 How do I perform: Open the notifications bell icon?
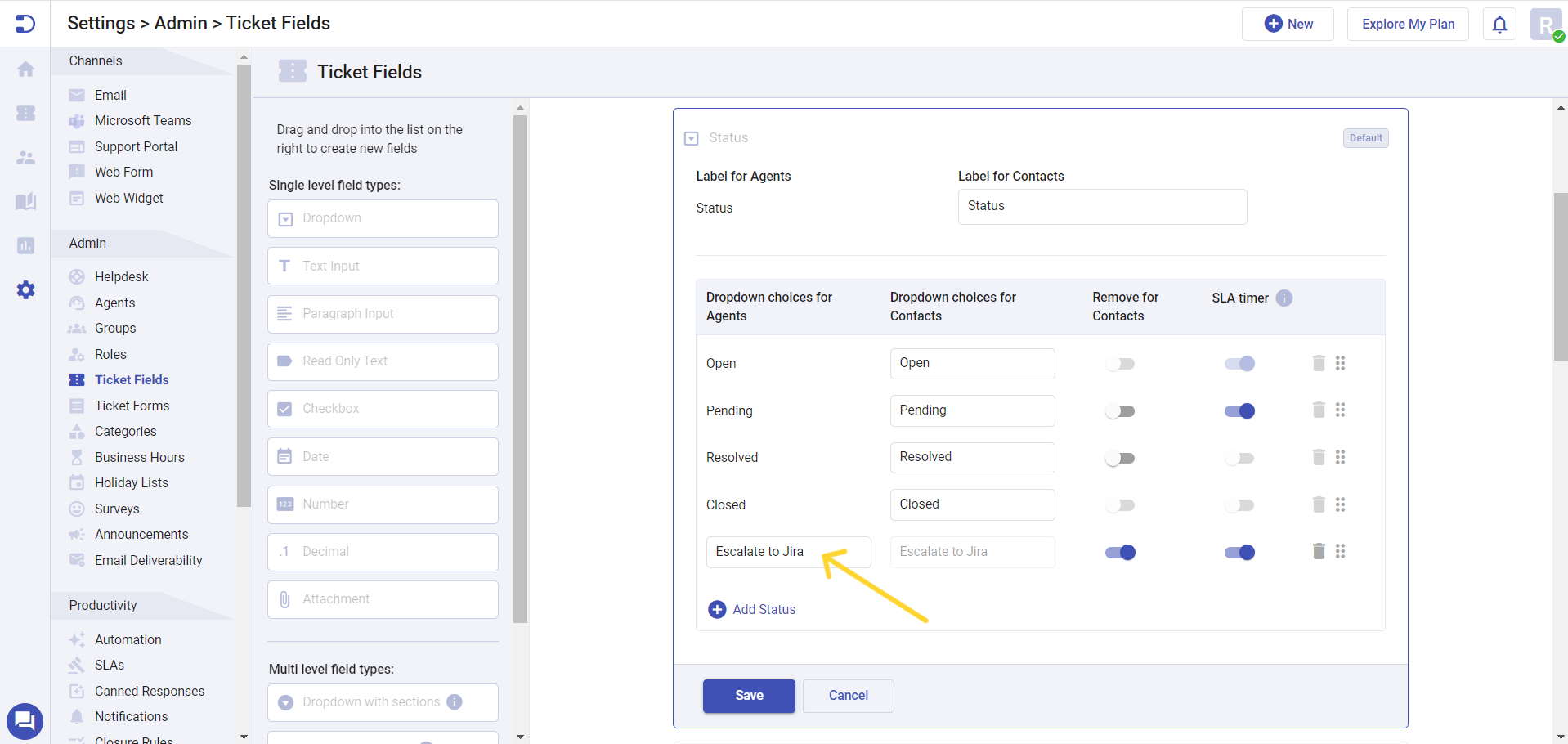coord(1499,24)
